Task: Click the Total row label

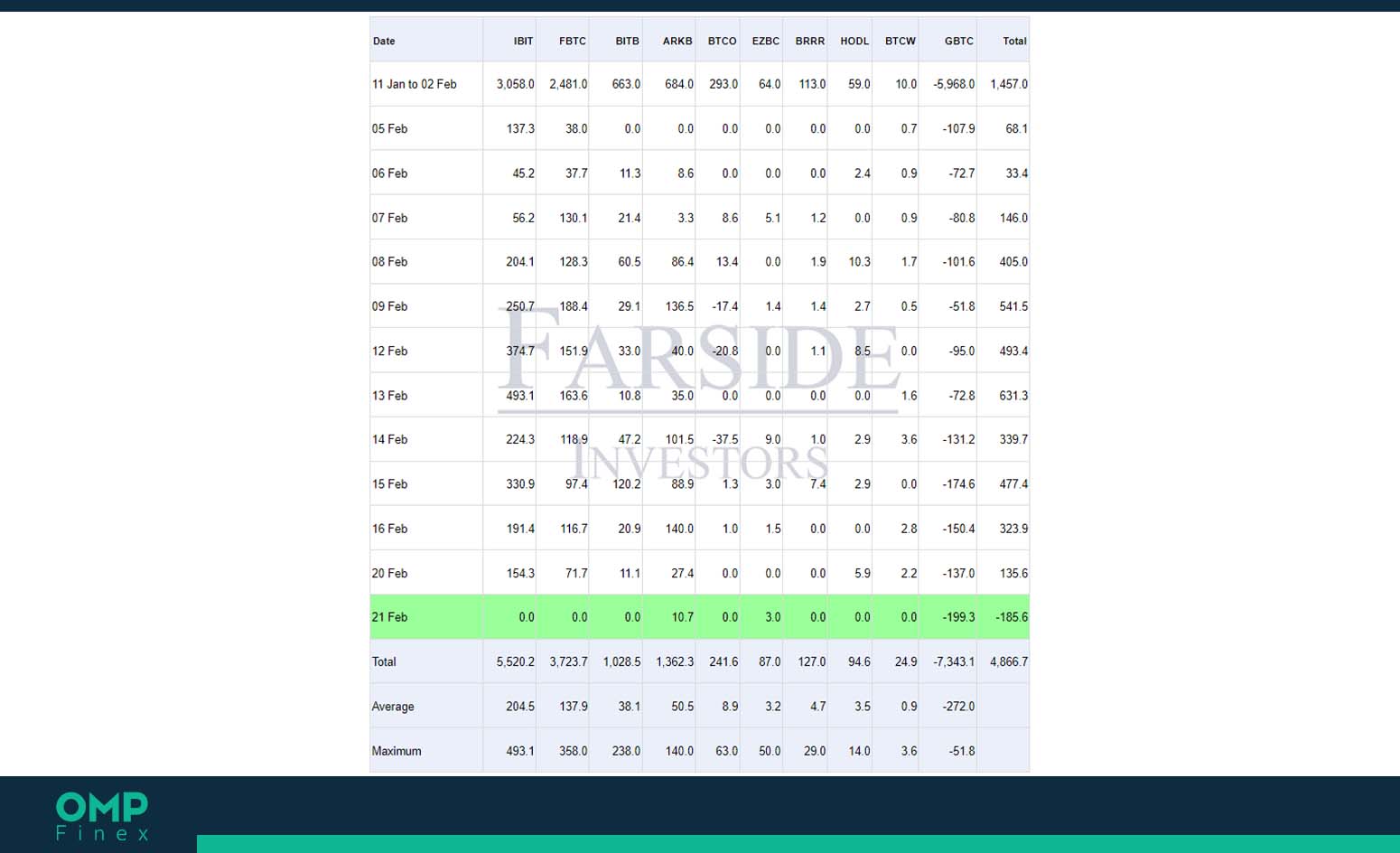Action: (x=384, y=661)
